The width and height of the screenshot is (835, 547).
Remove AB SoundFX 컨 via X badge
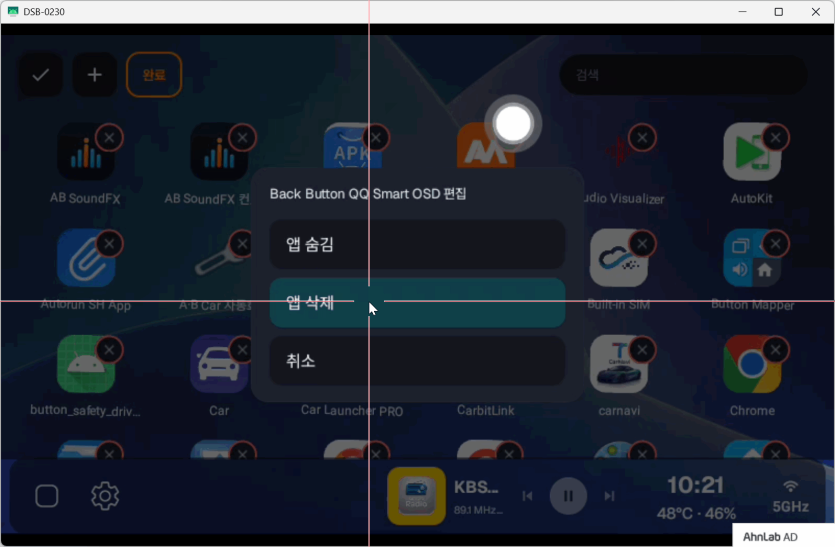(x=242, y=138)
